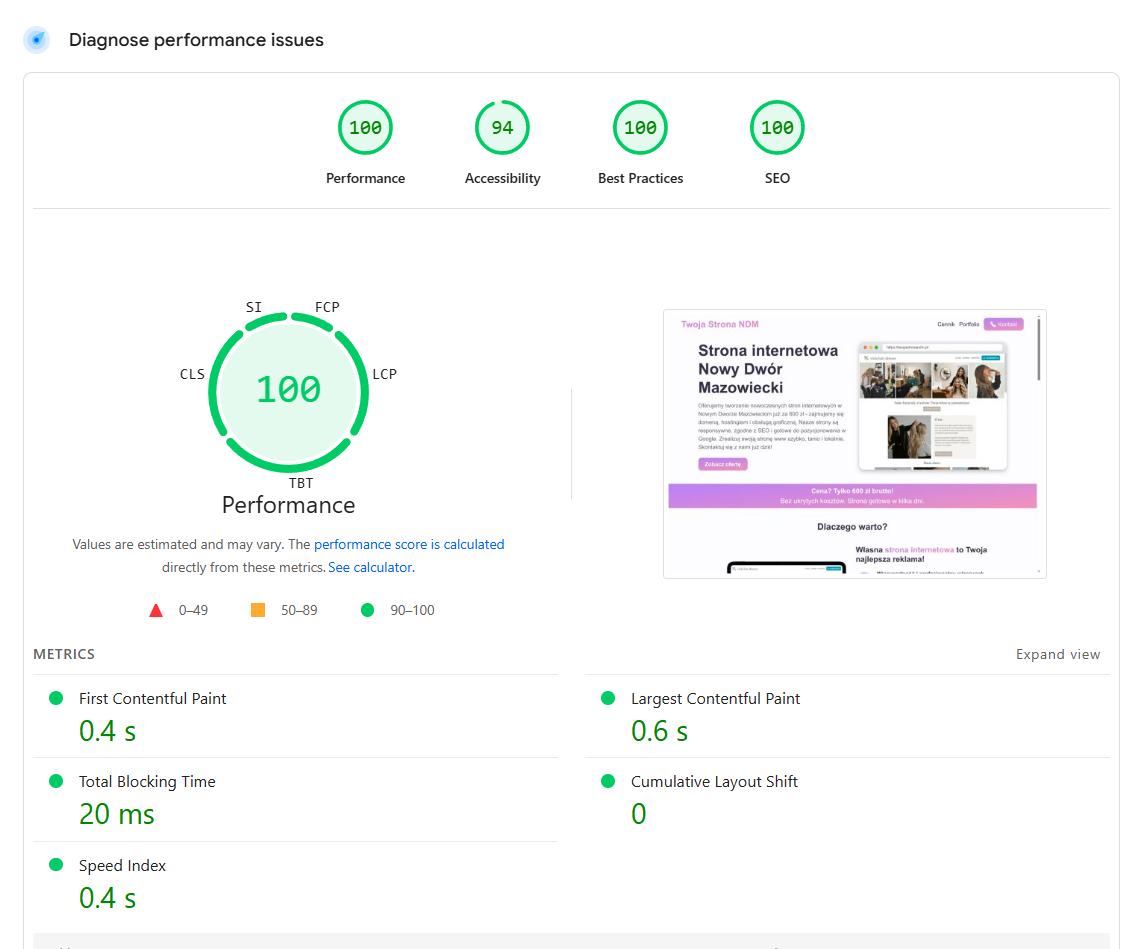Click the Largest Contentful Paint metric

point(848,716)
